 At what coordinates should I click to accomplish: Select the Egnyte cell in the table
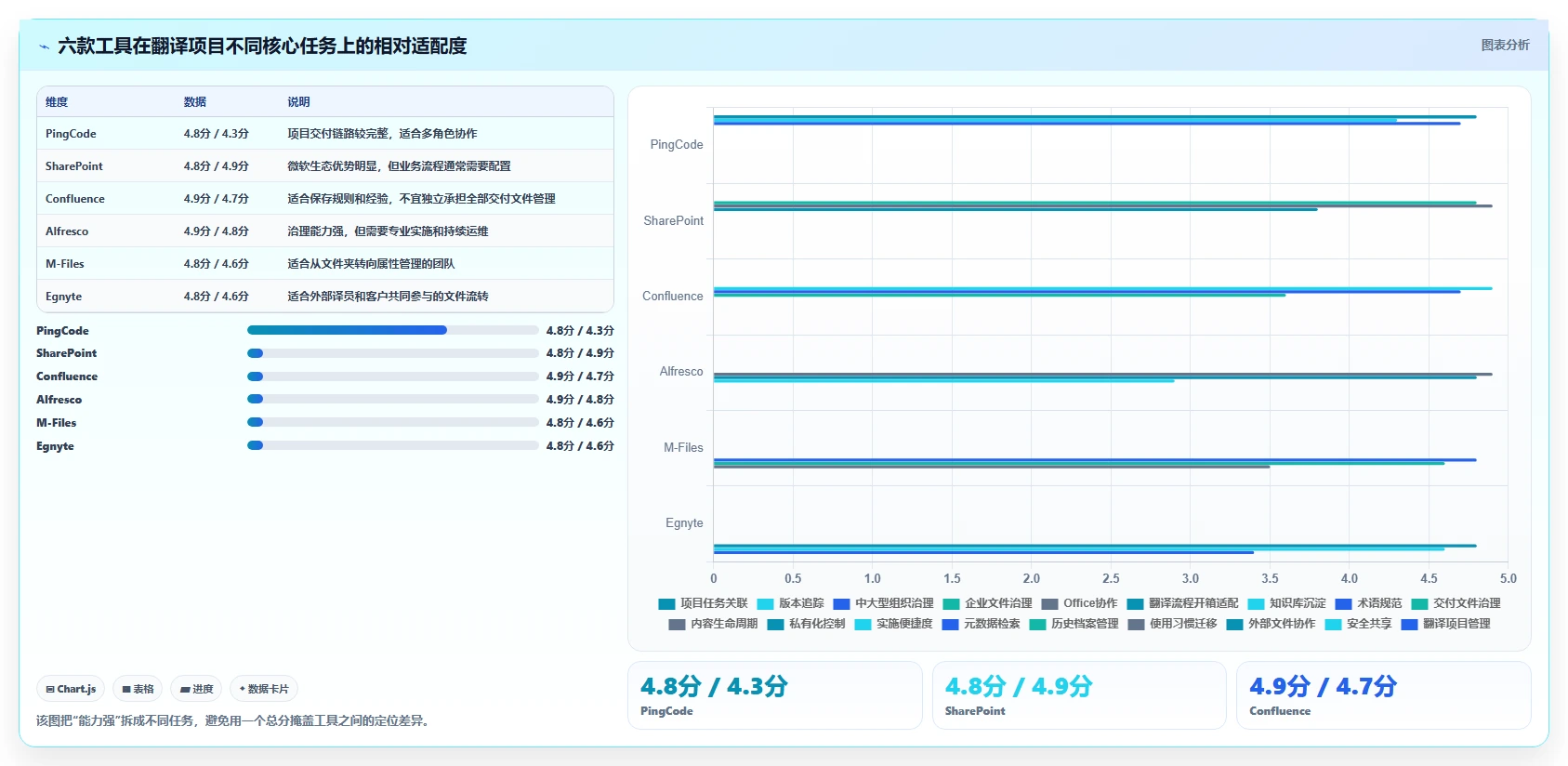coord(64,297)
